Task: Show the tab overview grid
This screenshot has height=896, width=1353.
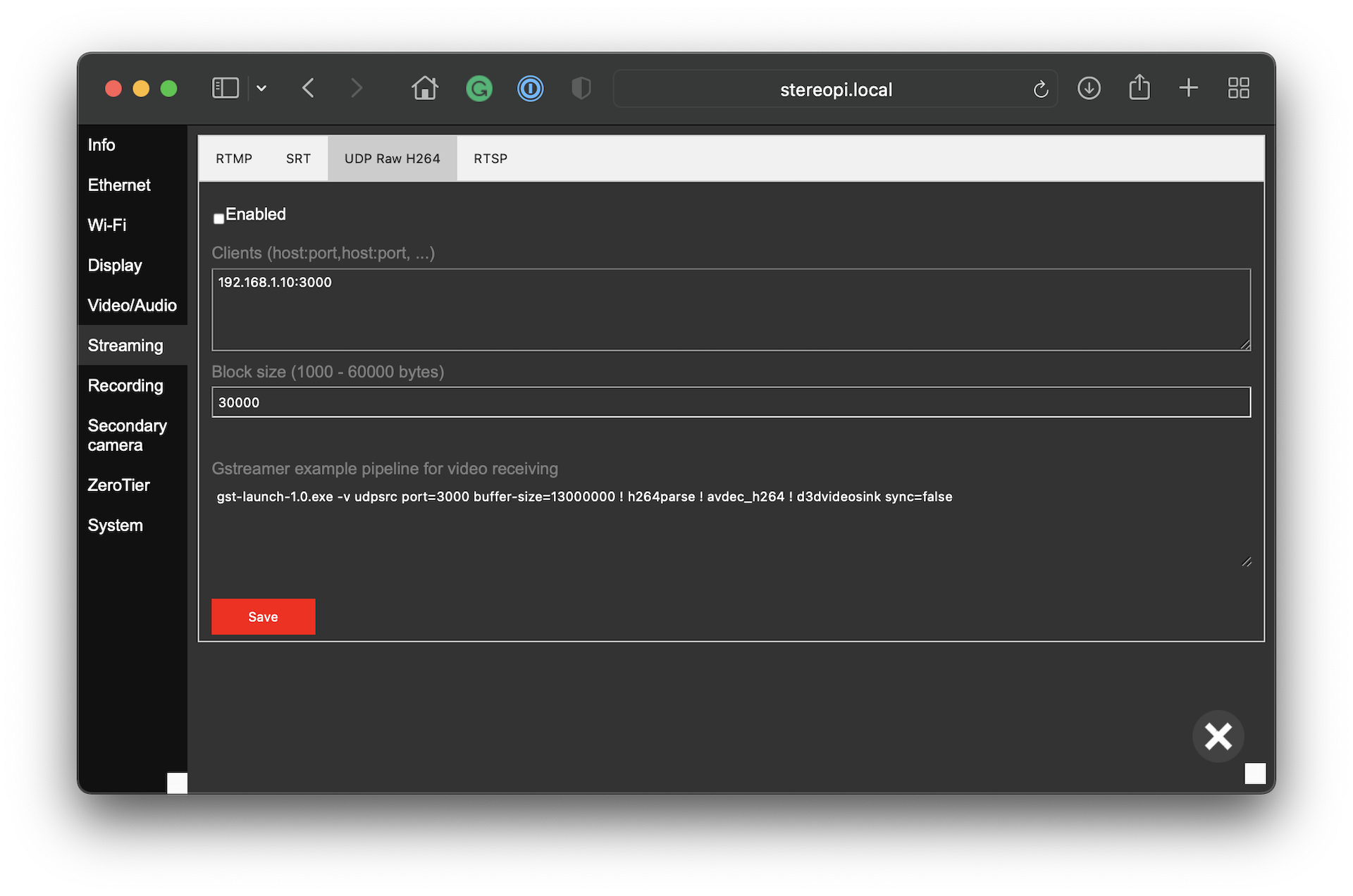Action: click(x=1238, y=88)
